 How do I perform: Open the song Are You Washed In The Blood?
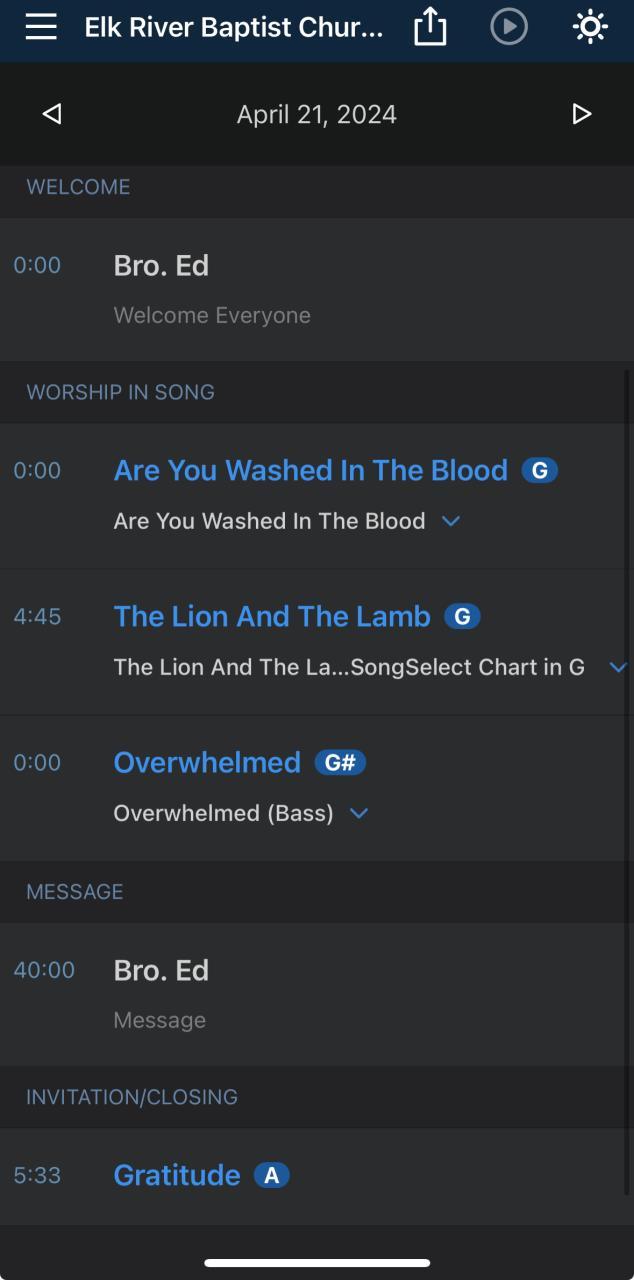pos(310,470)
